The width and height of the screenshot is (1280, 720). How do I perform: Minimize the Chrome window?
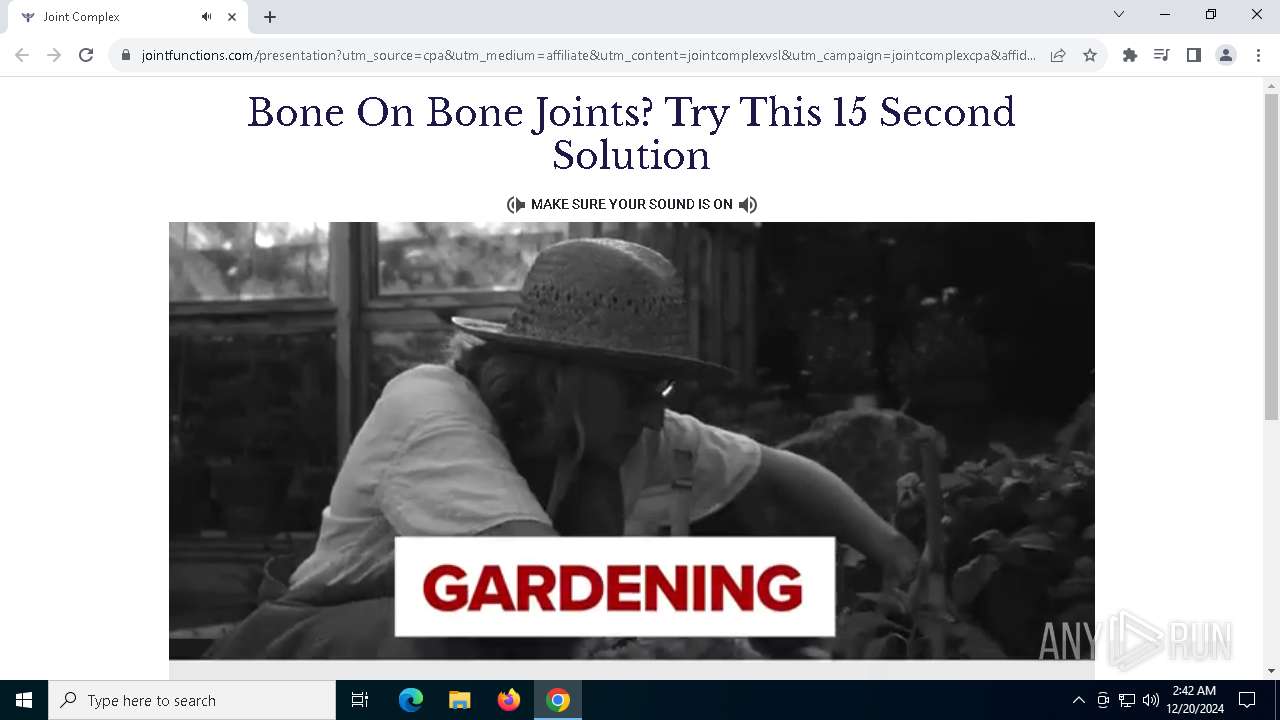tap(1165, 15)
